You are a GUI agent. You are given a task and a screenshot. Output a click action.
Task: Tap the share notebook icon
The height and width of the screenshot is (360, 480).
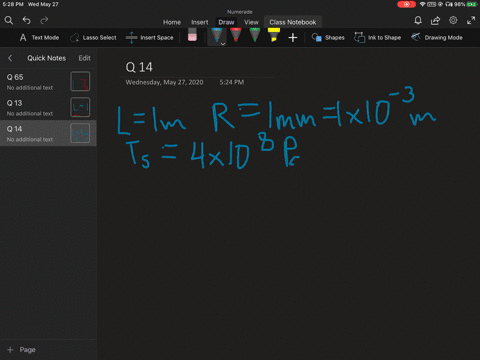435,21
